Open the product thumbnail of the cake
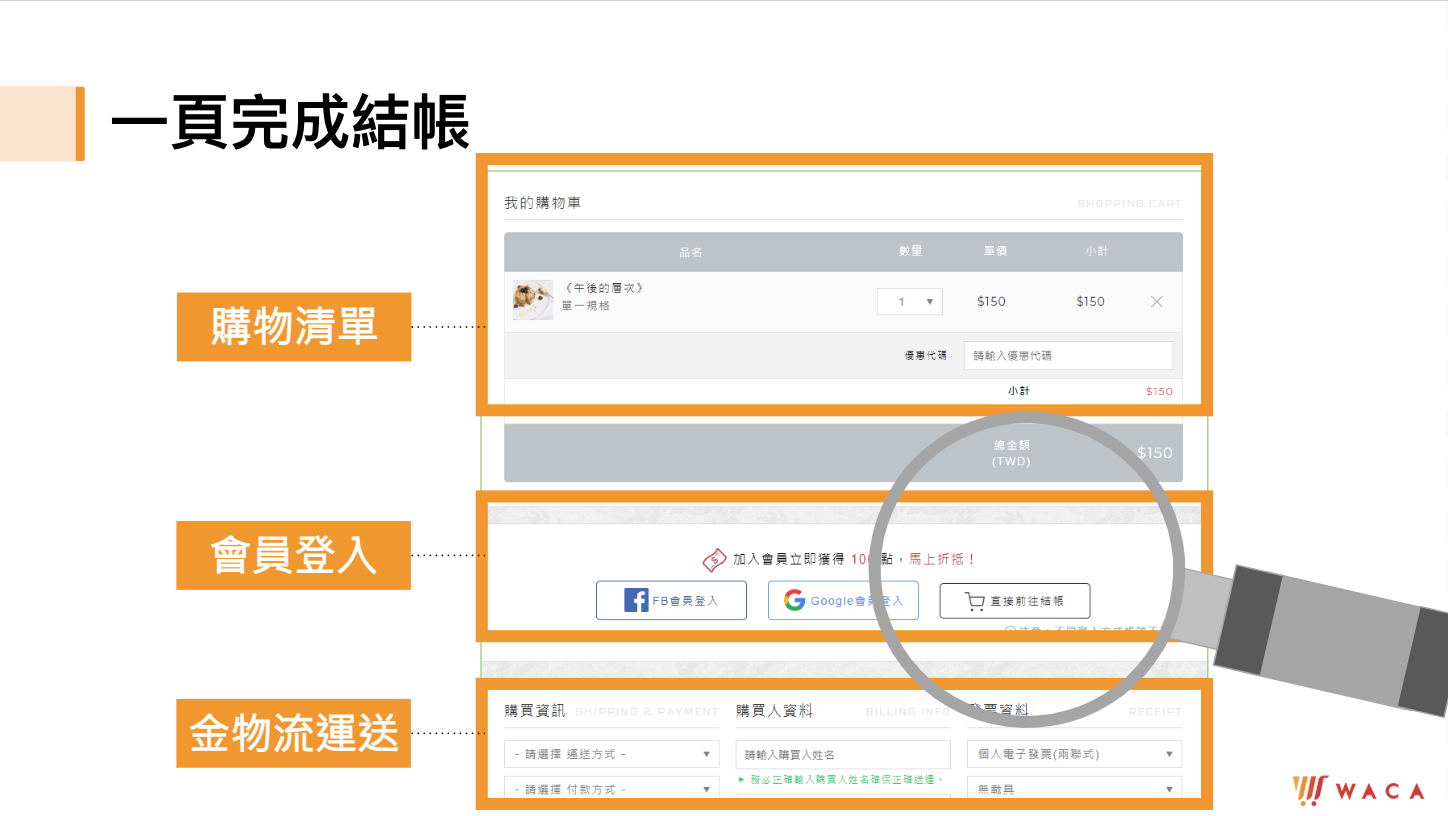 click(x=533, y=300)
